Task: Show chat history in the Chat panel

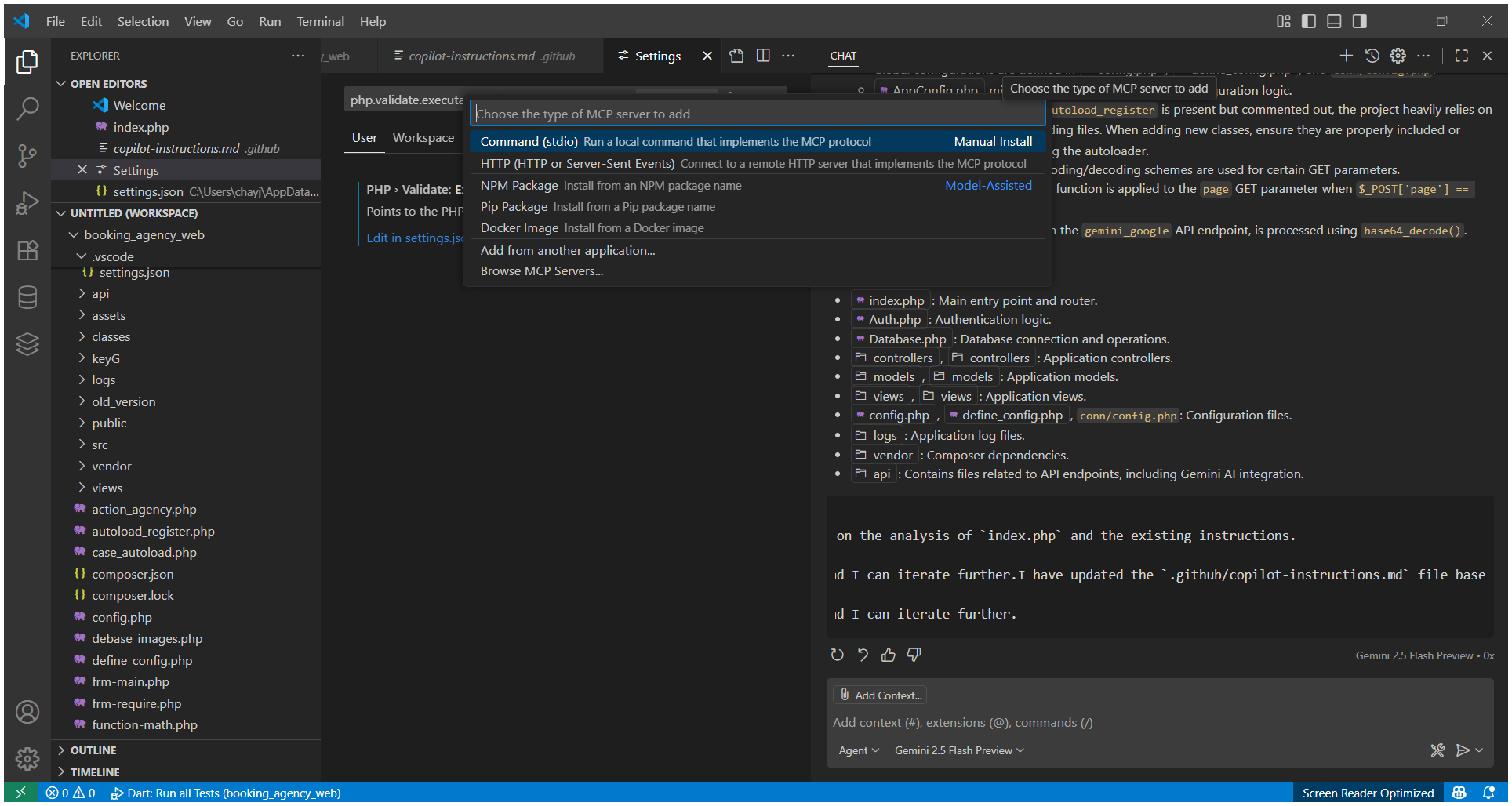Action: coord(1372,56)
